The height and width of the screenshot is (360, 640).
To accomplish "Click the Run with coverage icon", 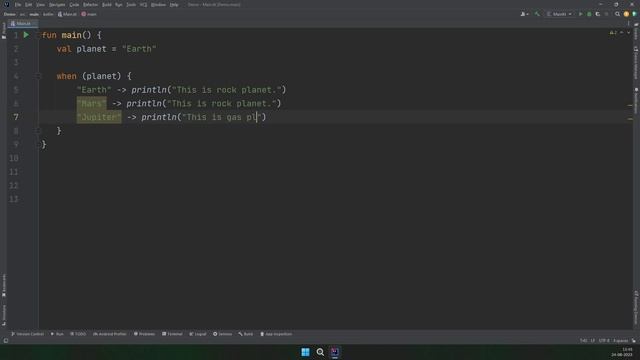I will tap(598, 14).
